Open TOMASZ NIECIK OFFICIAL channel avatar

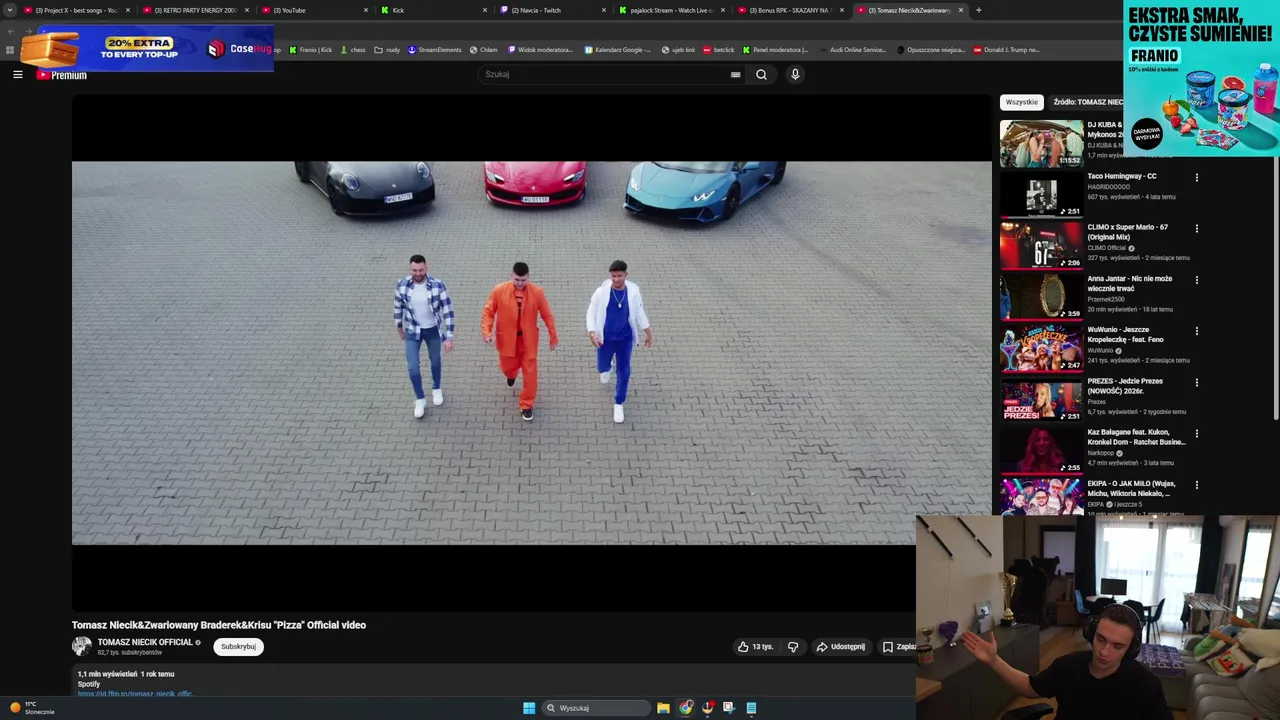[82, 646]
